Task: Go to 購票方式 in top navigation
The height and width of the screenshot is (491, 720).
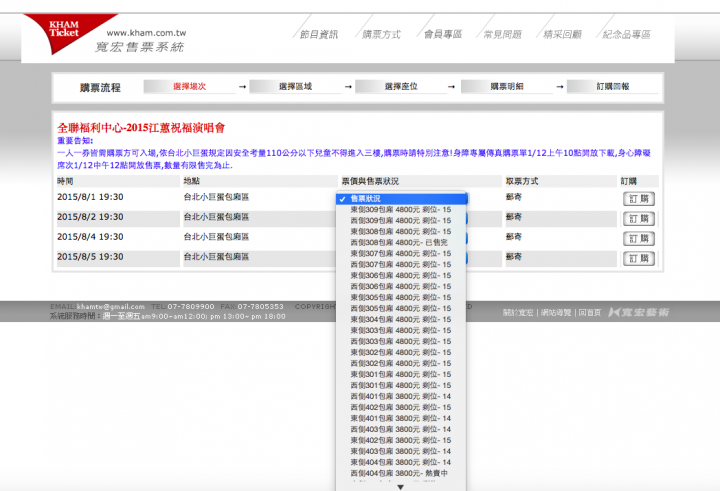Action: [x=380, y=34]
